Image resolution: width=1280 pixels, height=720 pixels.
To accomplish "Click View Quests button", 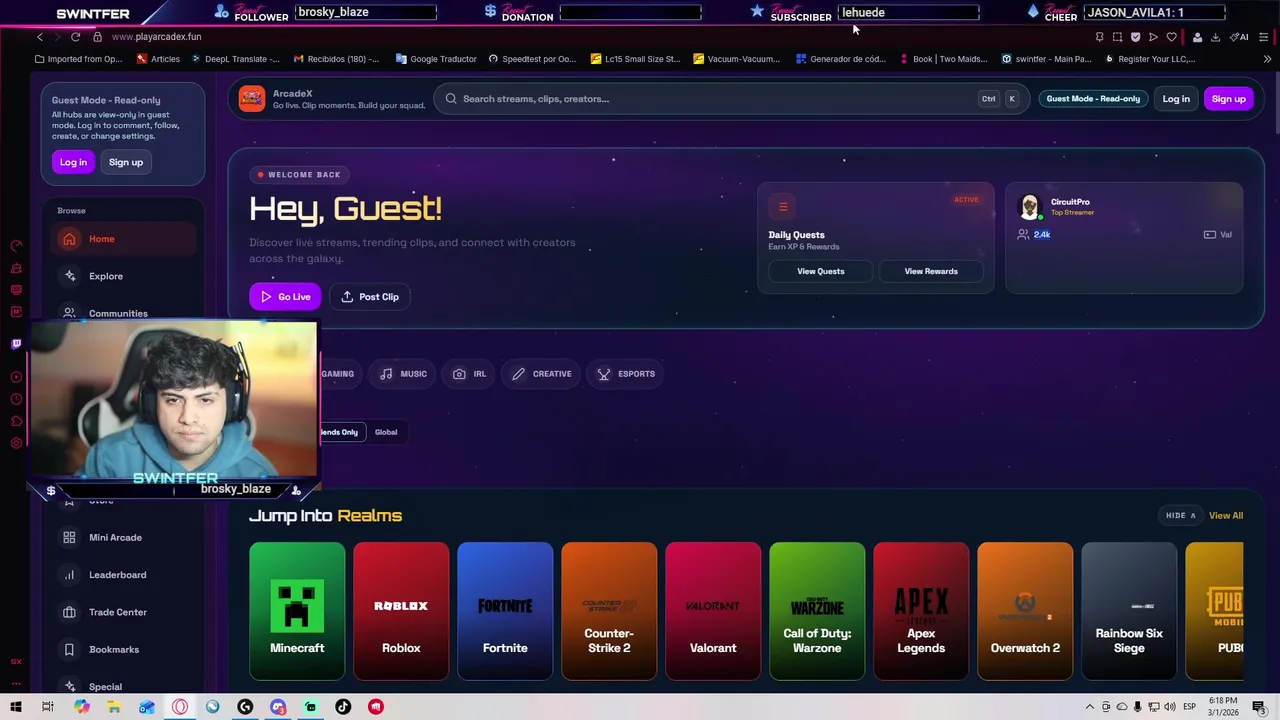I will (820, 271).
